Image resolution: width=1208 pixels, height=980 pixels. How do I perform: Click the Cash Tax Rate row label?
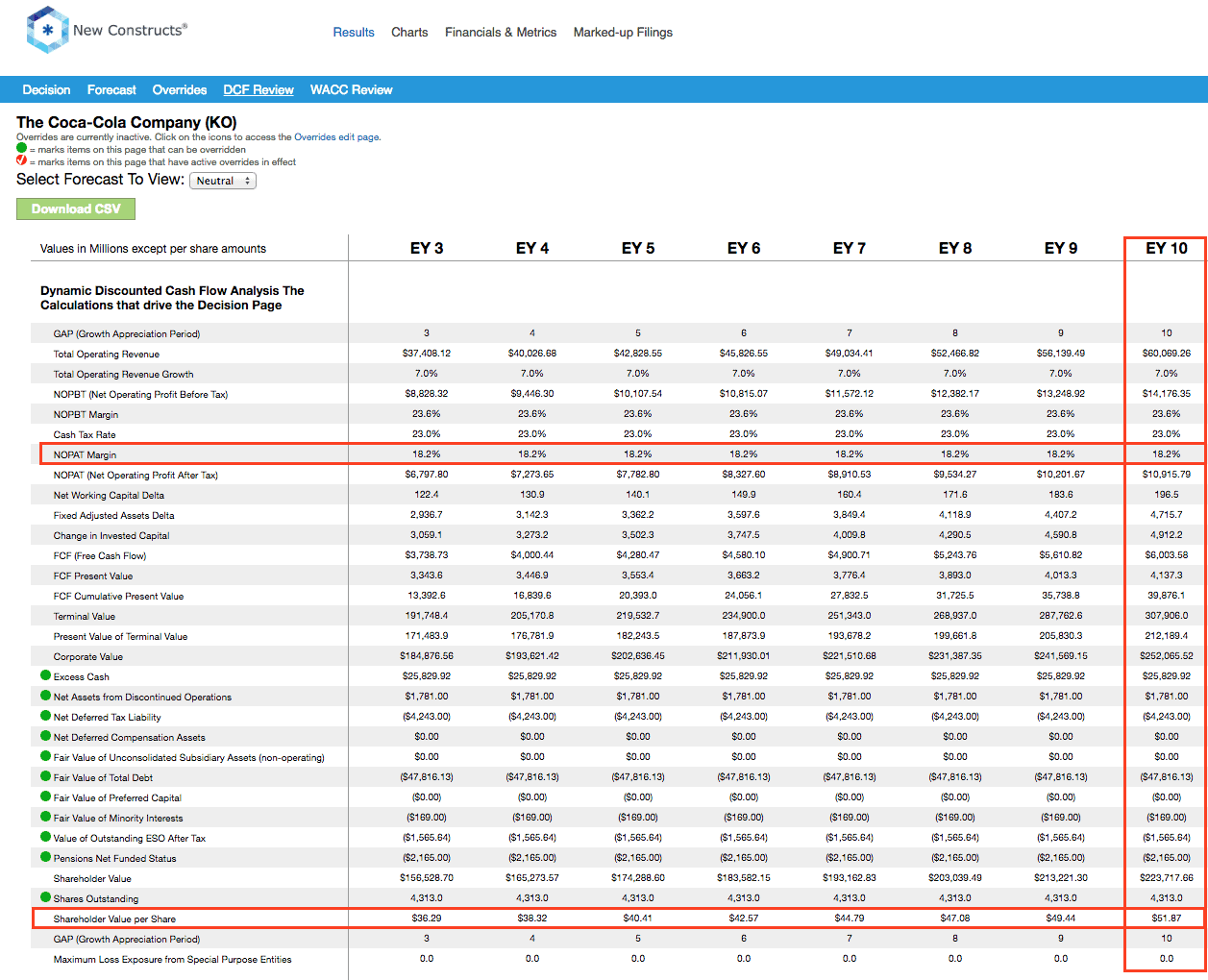[x=85, y=434]
